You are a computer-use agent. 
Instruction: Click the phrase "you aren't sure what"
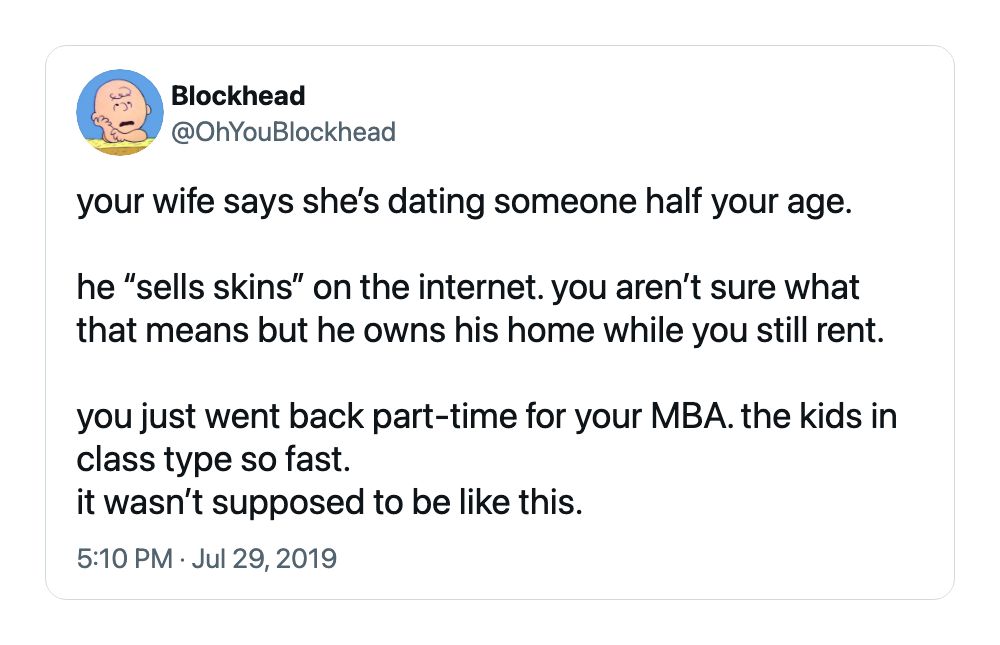point(705,287)
